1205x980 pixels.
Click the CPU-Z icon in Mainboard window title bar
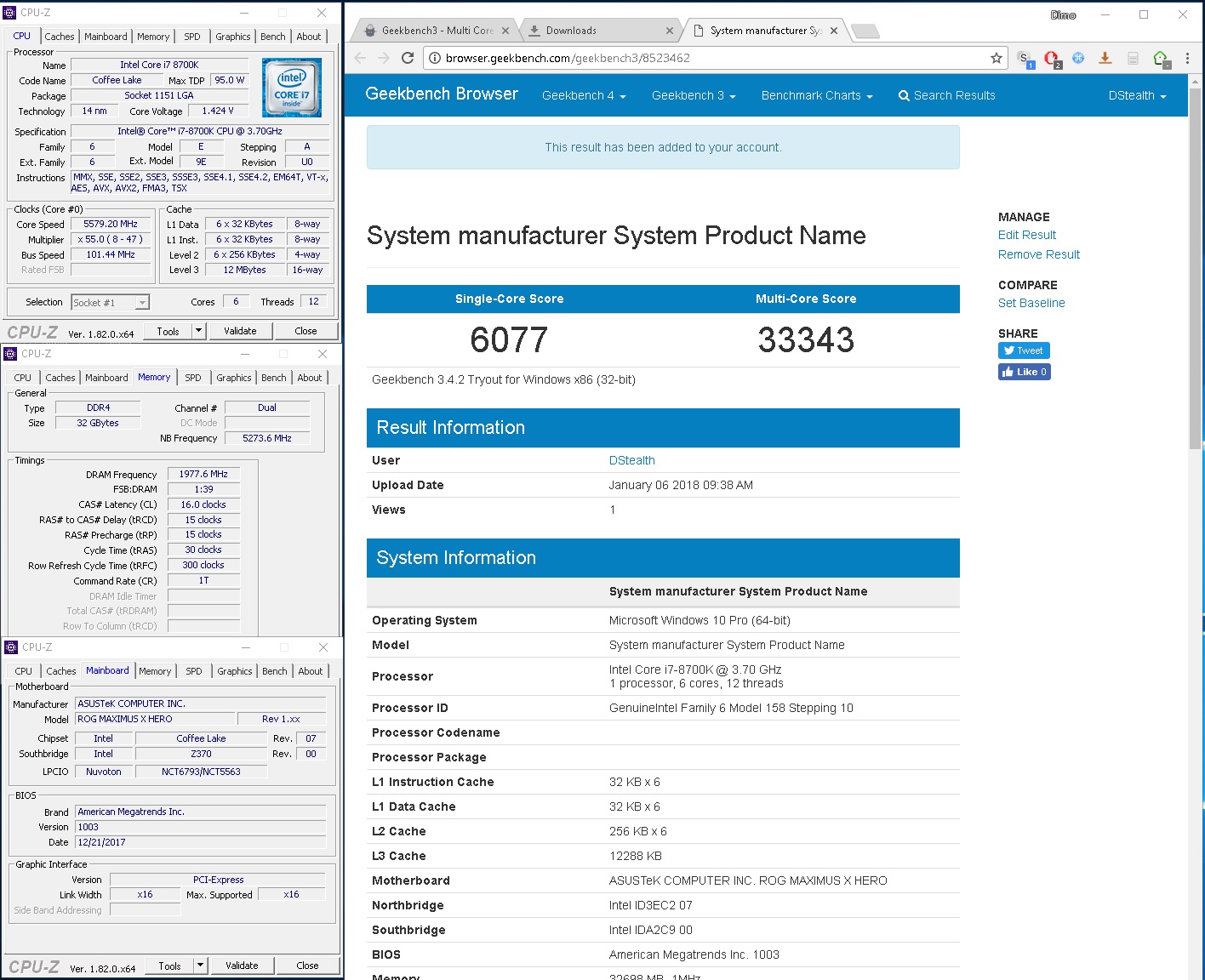click(x=11, y=647)
